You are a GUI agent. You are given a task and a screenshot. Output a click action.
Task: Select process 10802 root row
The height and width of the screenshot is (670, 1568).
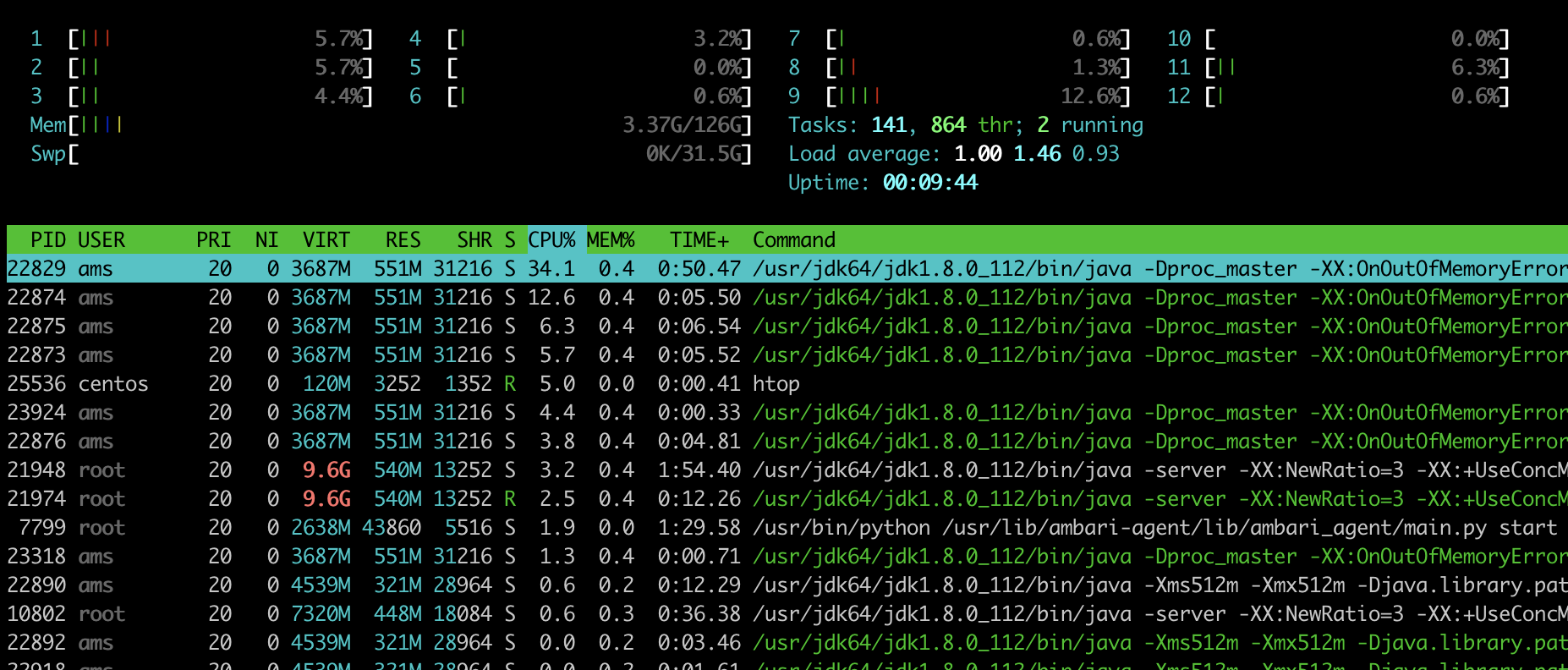tap(784, 614)
